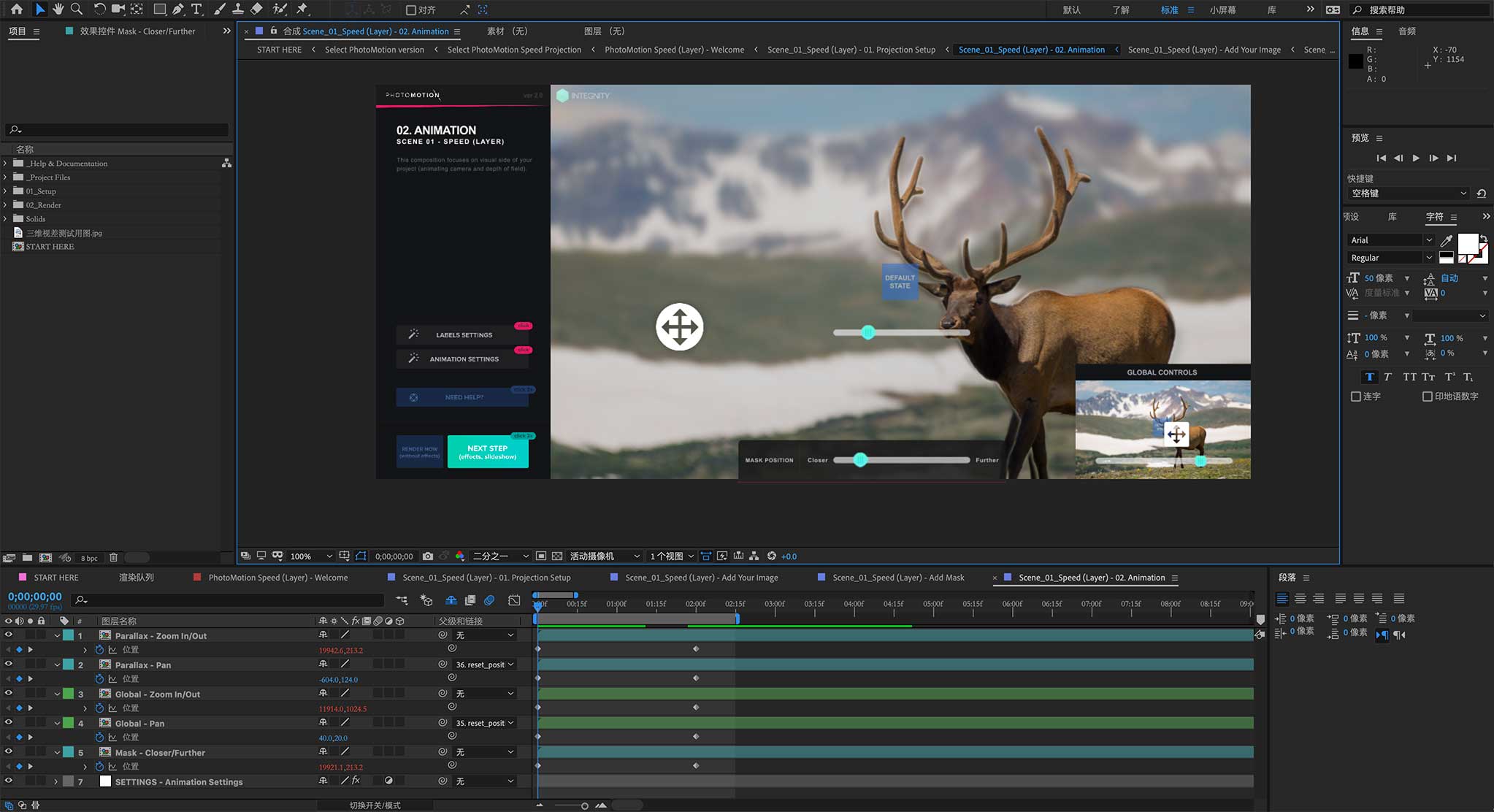Select the Selection arrow tool
Image resolution: width=1494 pixels, height=812 pixels.
tap(39, 9)
